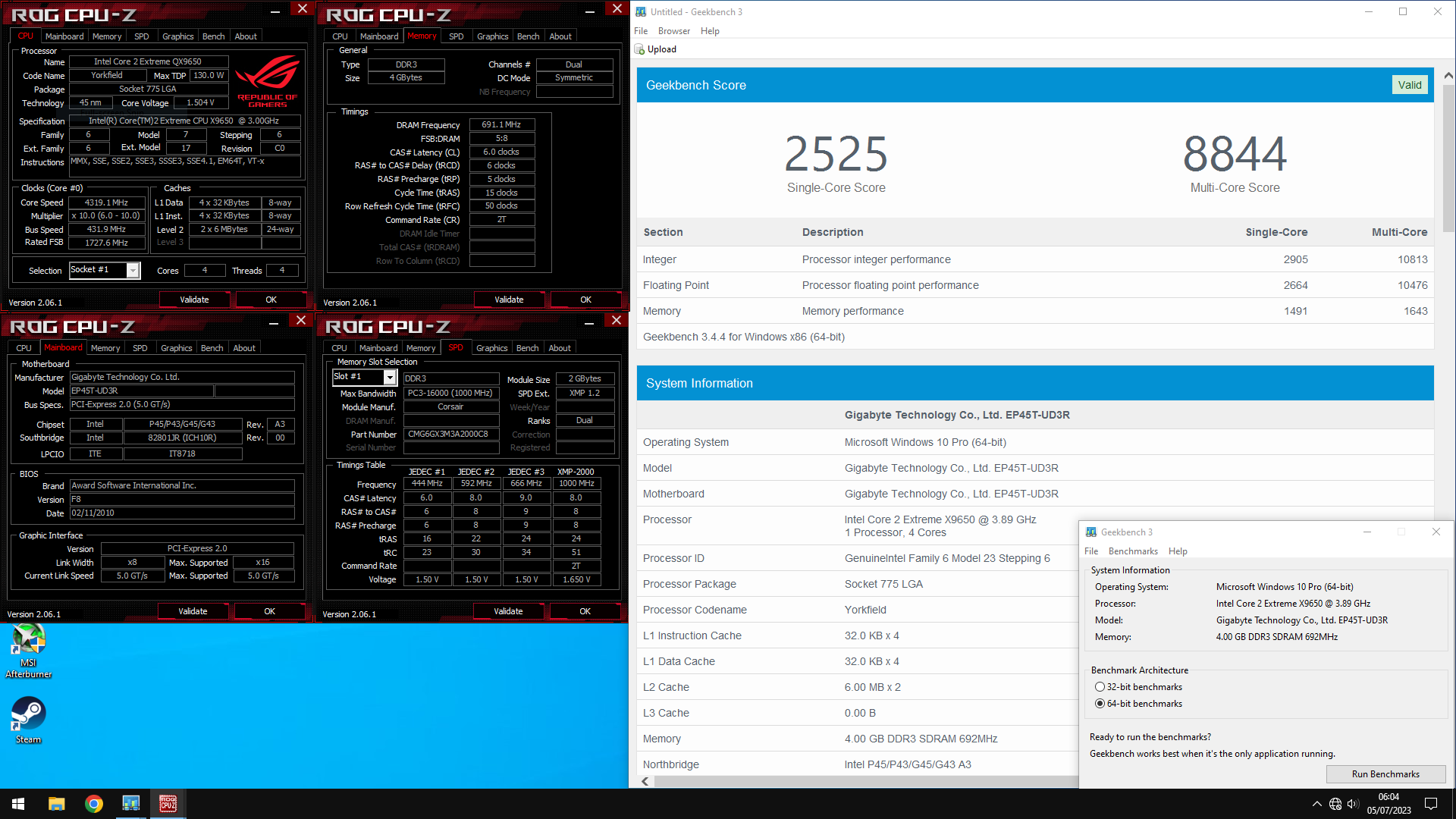This screenshot has width=1456, height=819.
Task: Click Core Speed value 4319.1 MHz
Action: (106, 202)
